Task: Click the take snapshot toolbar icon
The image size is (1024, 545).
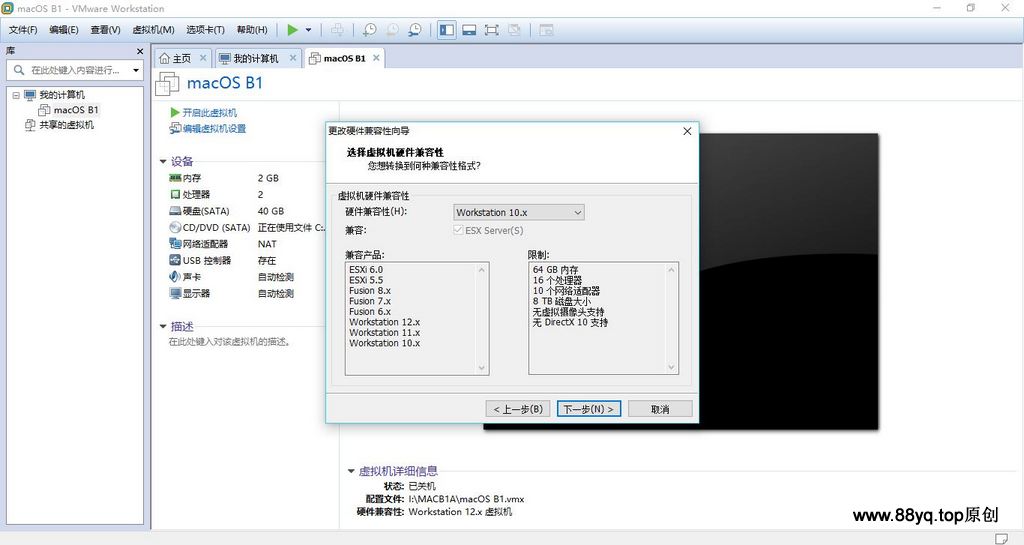Action: 370,29
